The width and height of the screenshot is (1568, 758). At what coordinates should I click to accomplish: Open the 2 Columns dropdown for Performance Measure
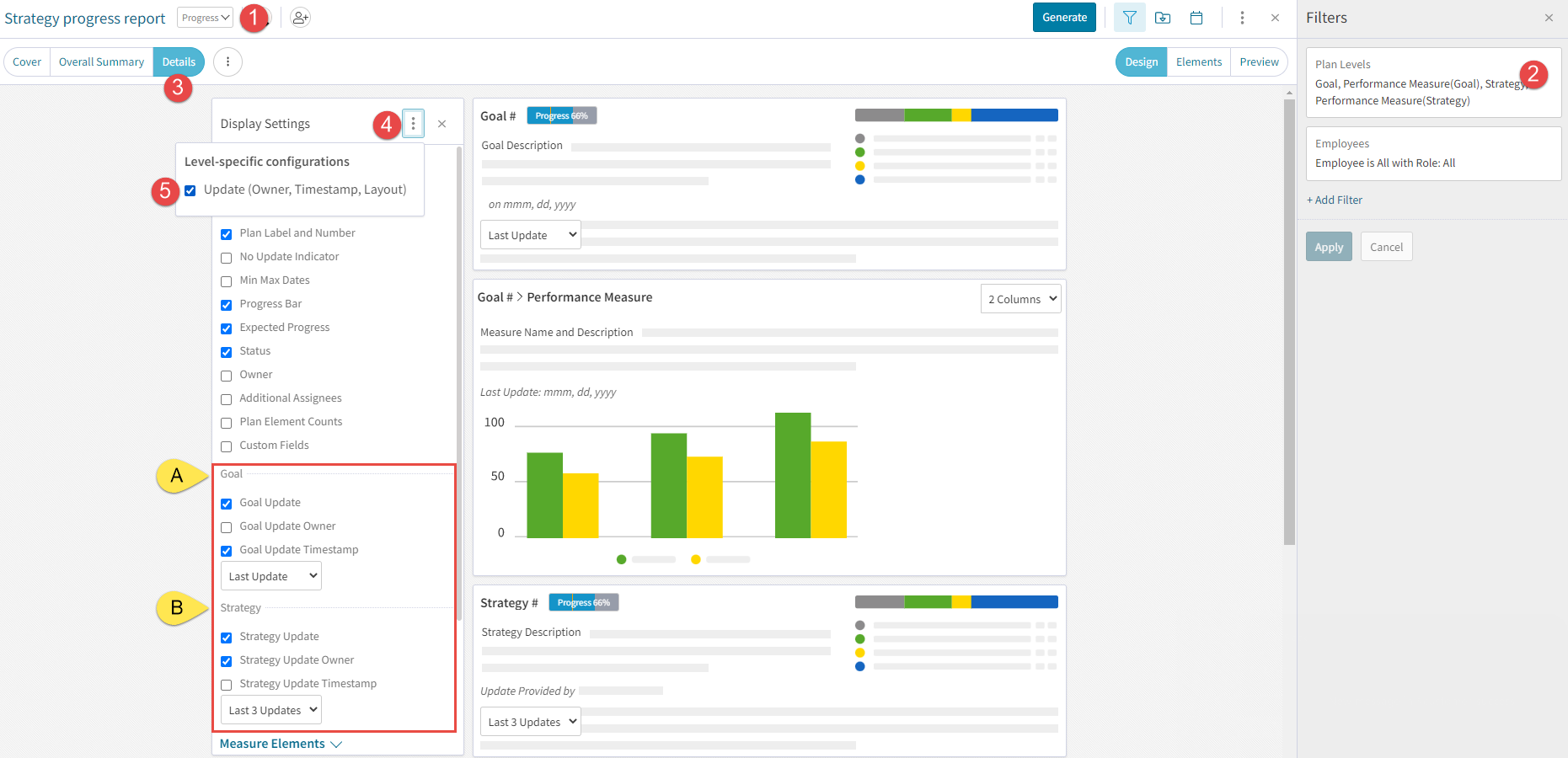point(1020,298)
